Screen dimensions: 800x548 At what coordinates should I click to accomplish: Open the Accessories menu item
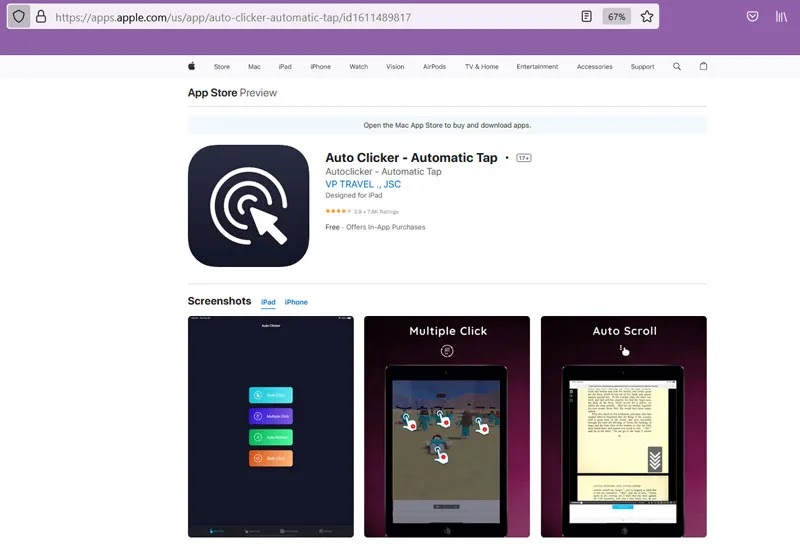tap(594, 66)
